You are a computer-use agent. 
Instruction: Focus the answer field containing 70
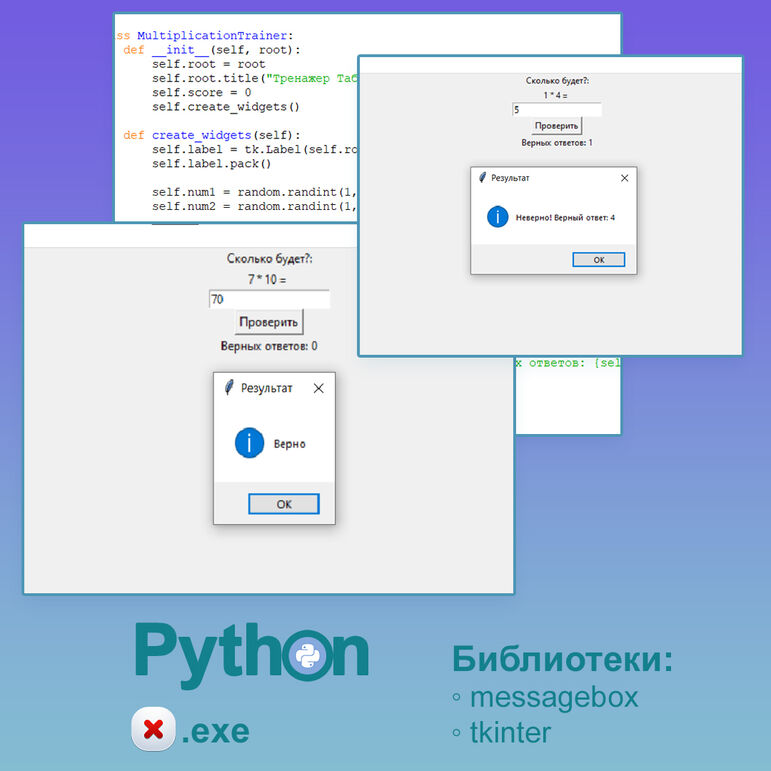click(x=269, y=299)
